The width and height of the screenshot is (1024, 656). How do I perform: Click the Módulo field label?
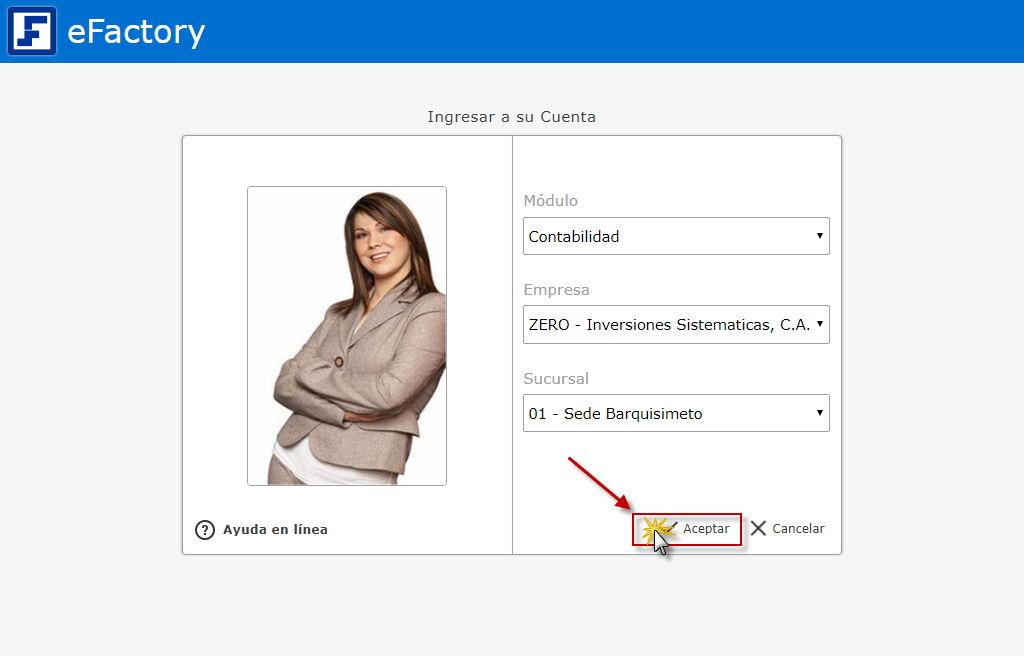pos(551,201)
